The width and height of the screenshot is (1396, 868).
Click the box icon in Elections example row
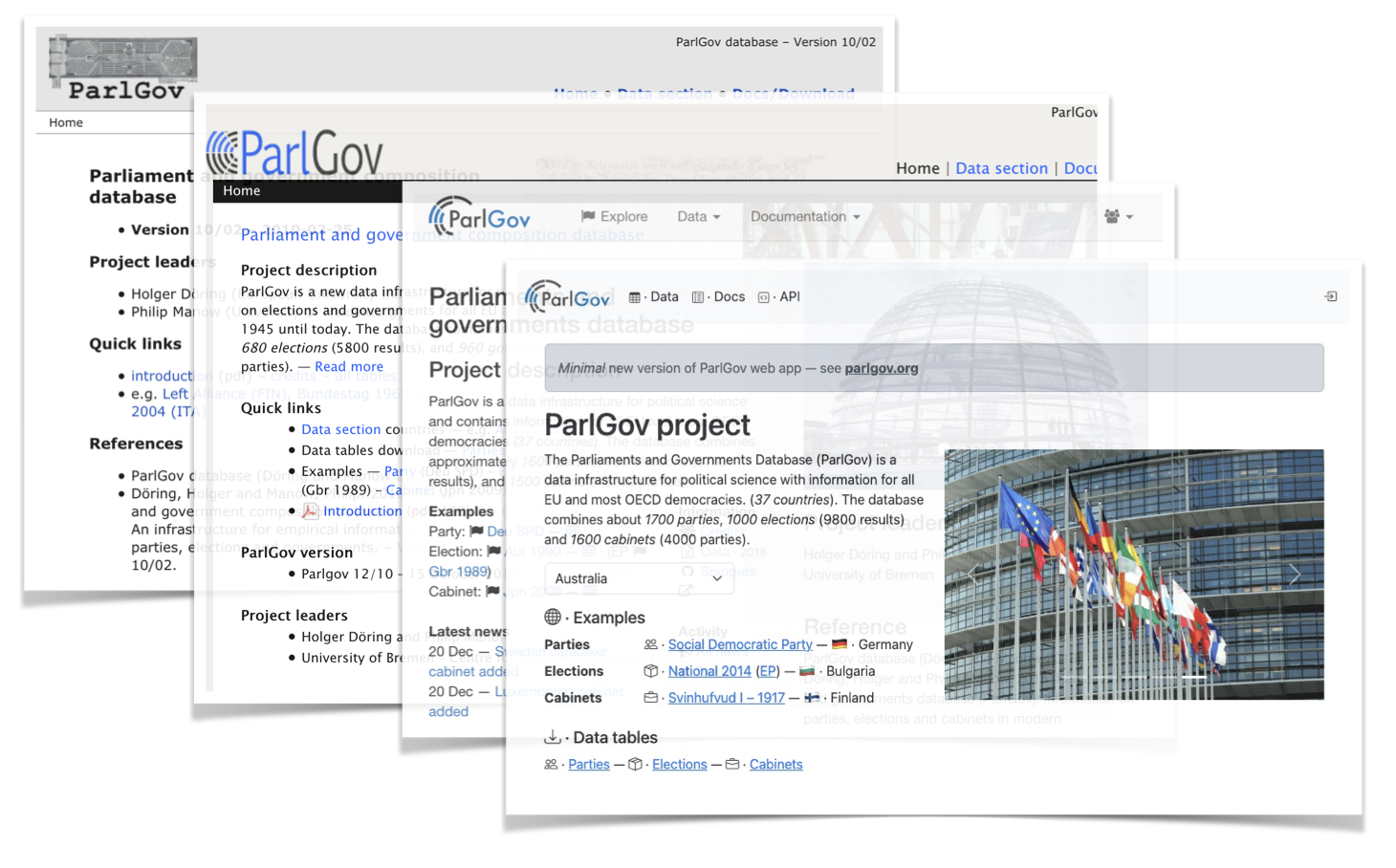(x=651, y=671)
